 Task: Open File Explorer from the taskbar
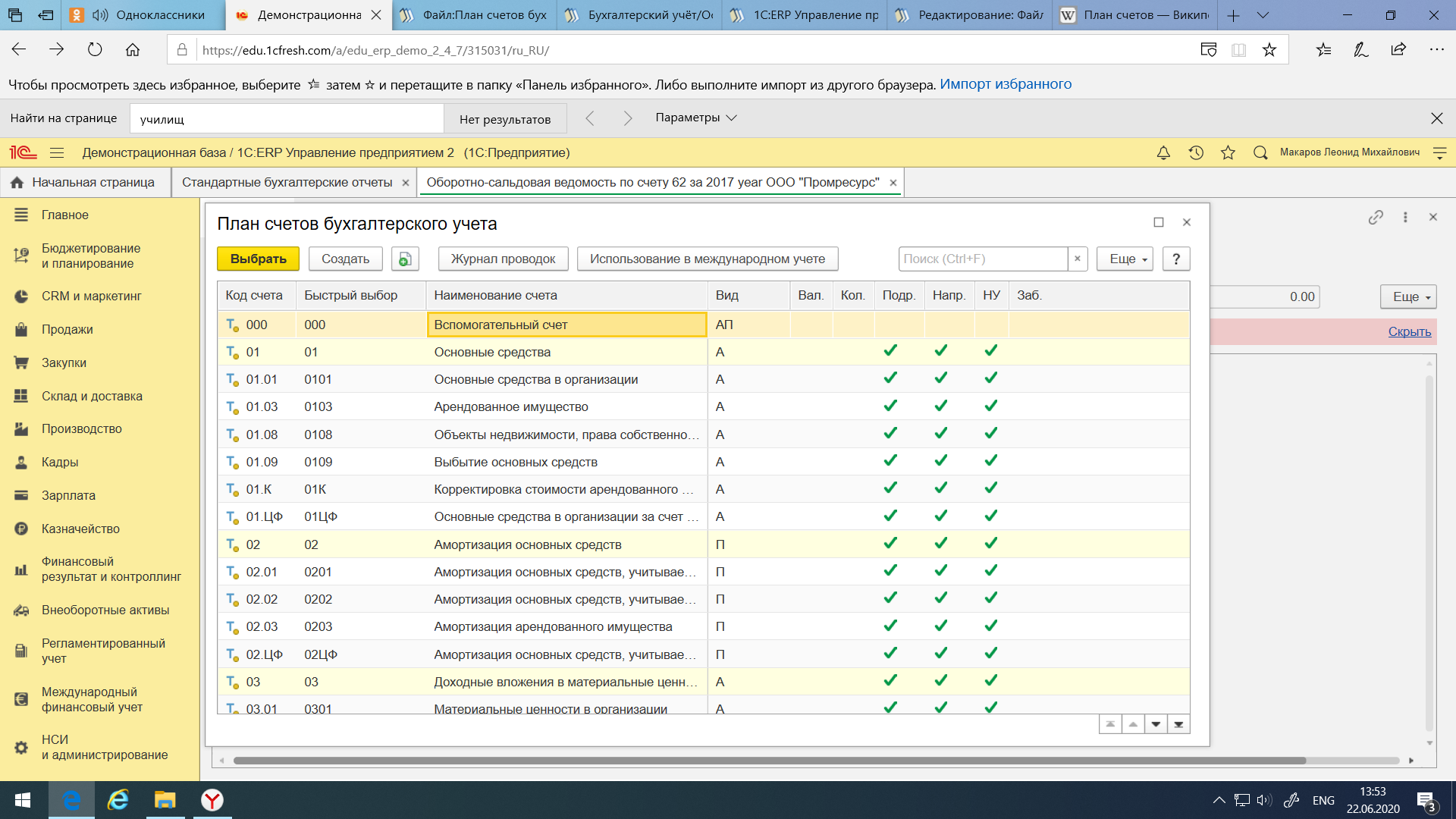(165, 800)
